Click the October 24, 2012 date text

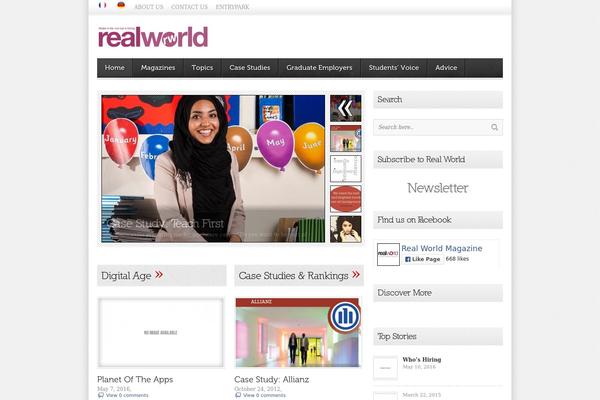pos(258,389)
